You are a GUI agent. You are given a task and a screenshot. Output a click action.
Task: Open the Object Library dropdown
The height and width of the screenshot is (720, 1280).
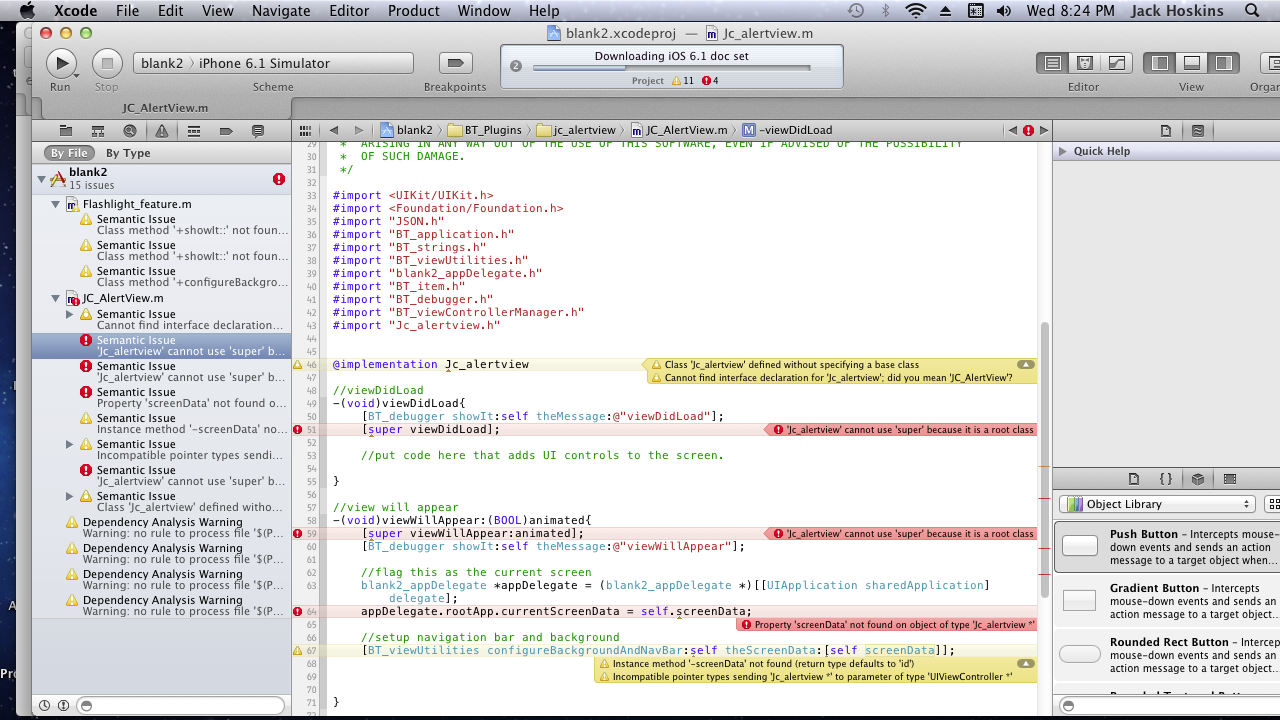1156,504
